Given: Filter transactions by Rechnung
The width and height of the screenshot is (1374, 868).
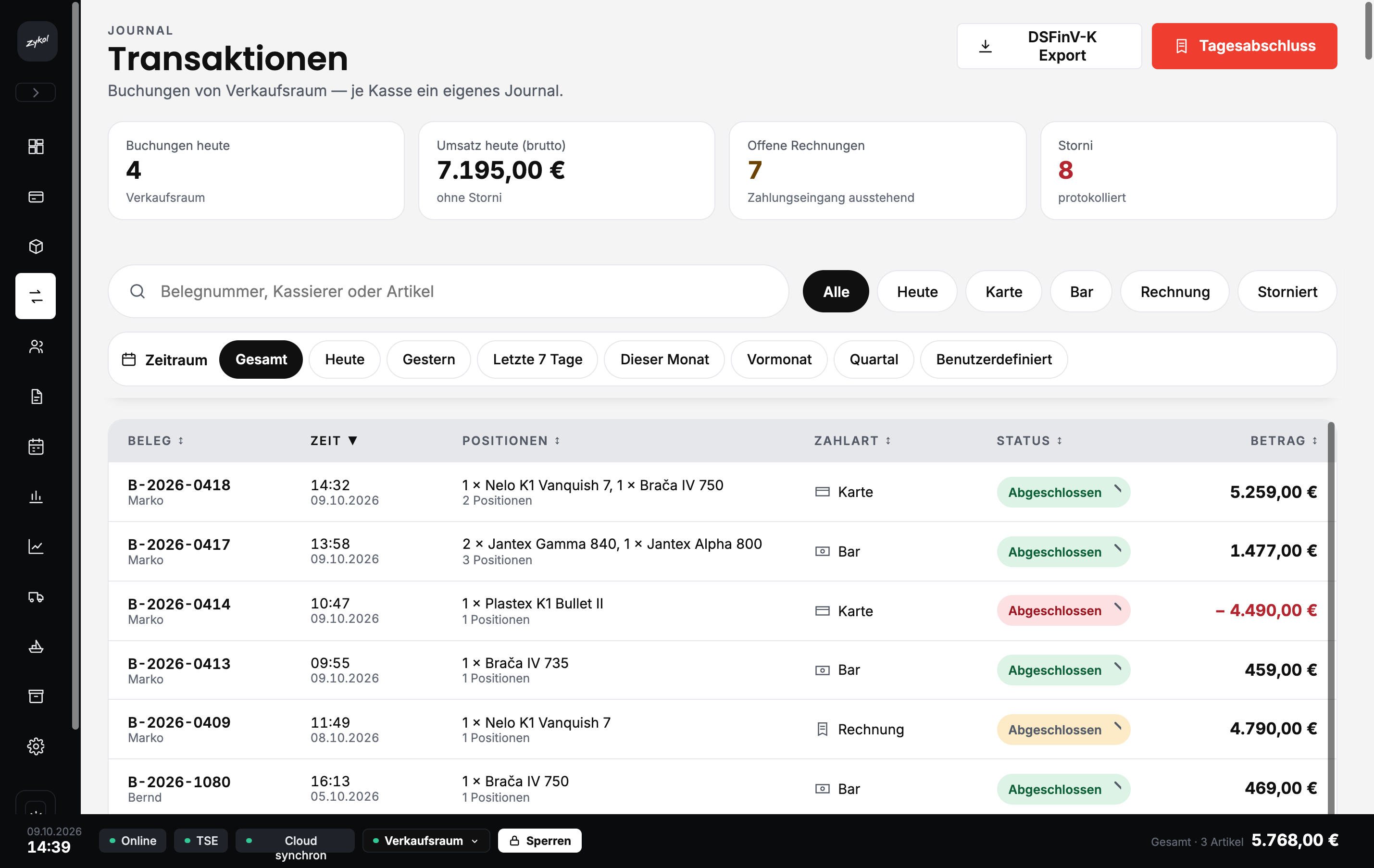Looking at the screenshot, I should 1174,291.
